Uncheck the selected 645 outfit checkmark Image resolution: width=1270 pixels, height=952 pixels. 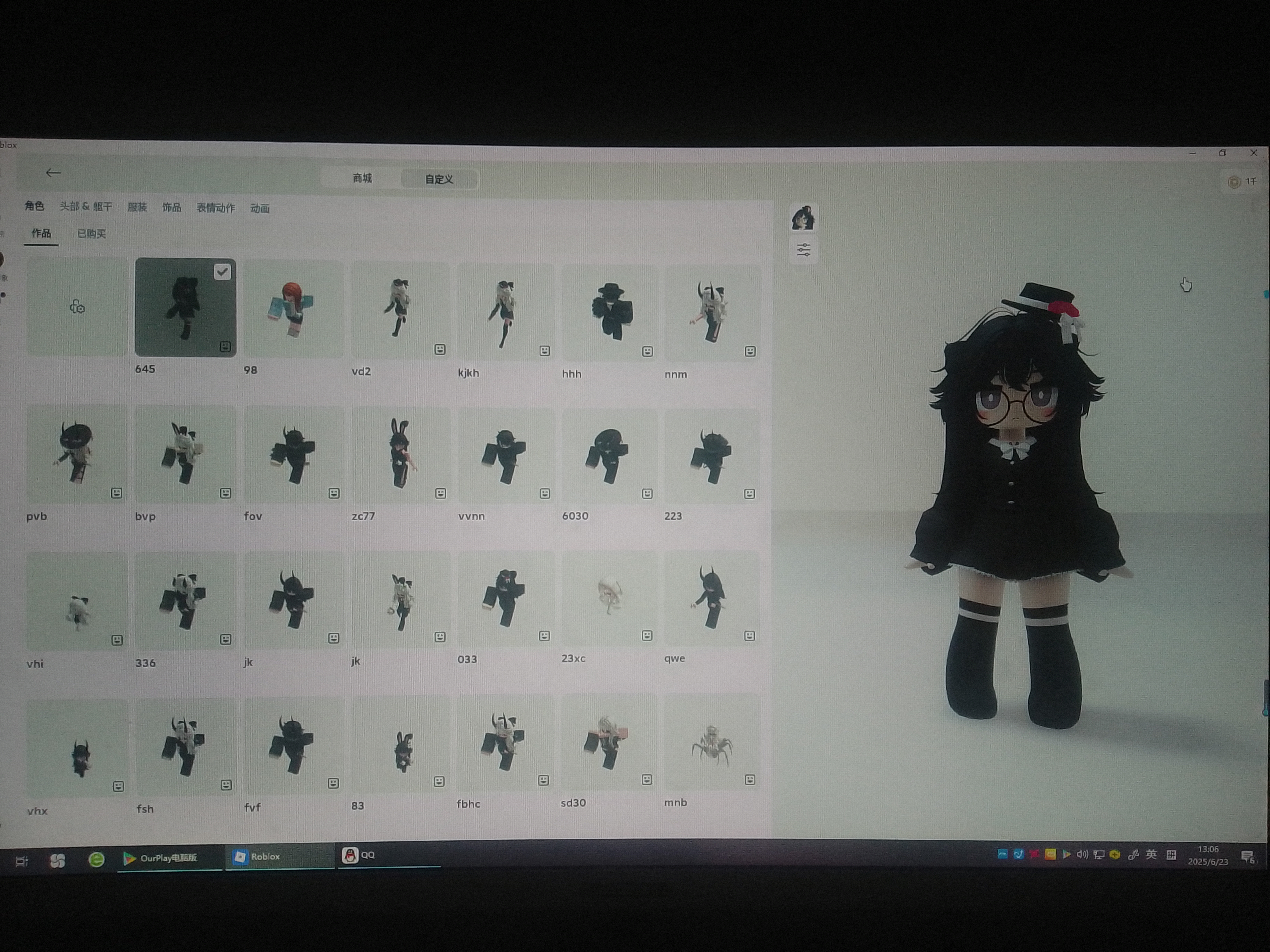click(x=222, y=272)
